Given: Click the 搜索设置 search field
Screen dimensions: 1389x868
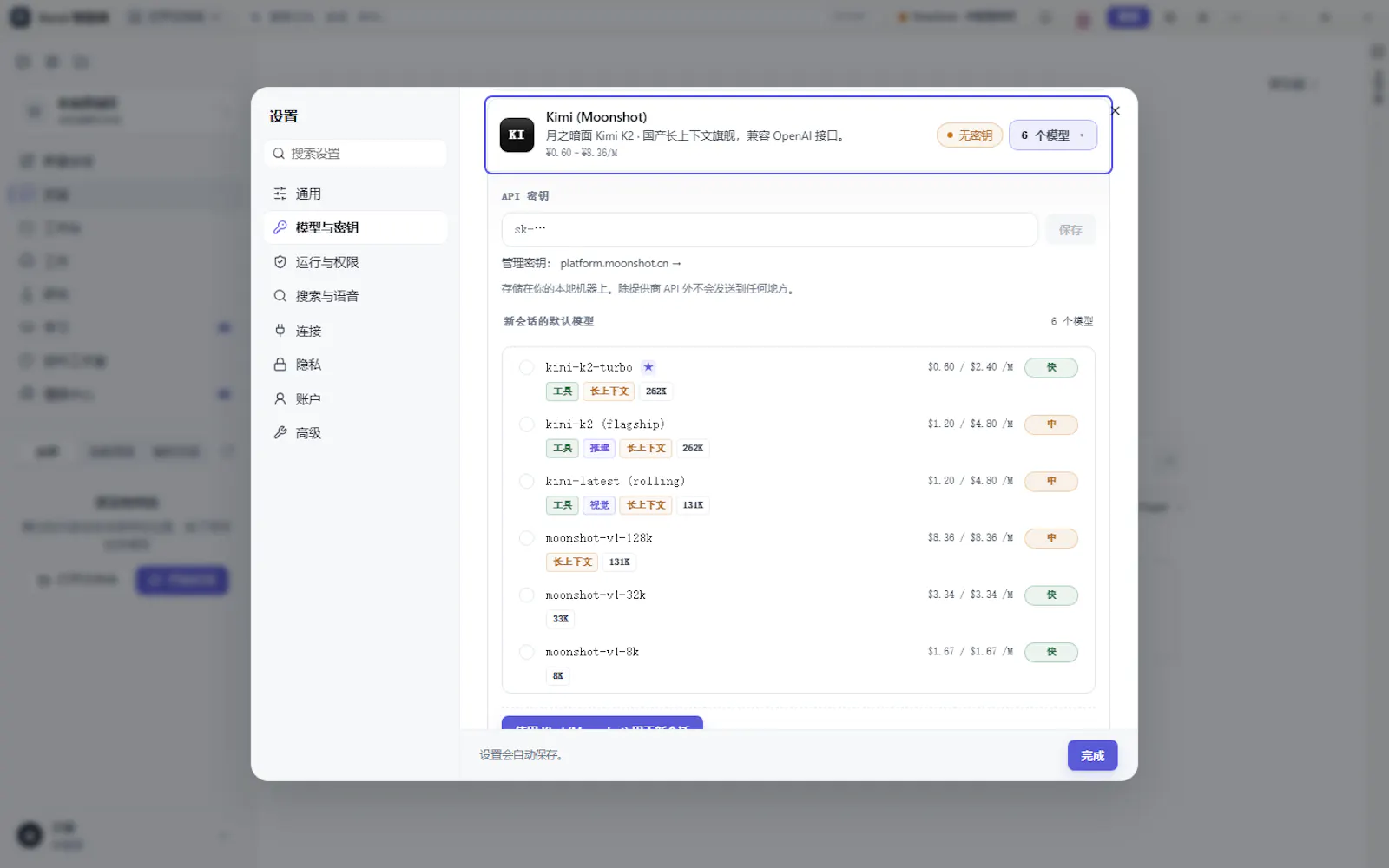Looking at the screenshot, I should pyautogui.click(x=356, y=154).
